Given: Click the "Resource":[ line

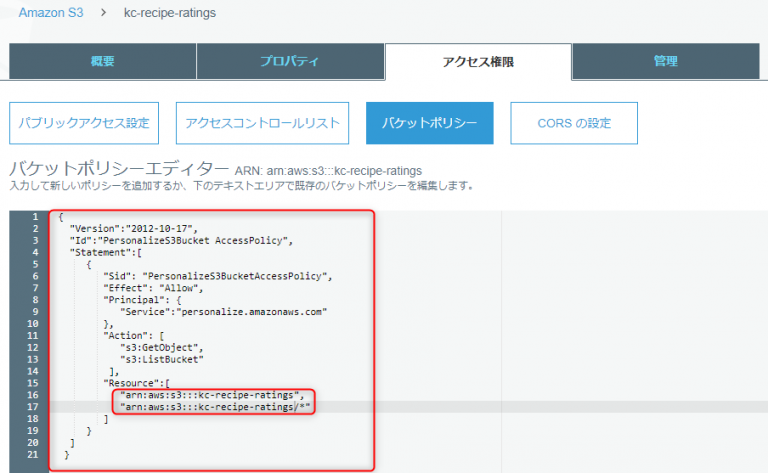Looking at the screenshot, I should click(x=136, y=383).
